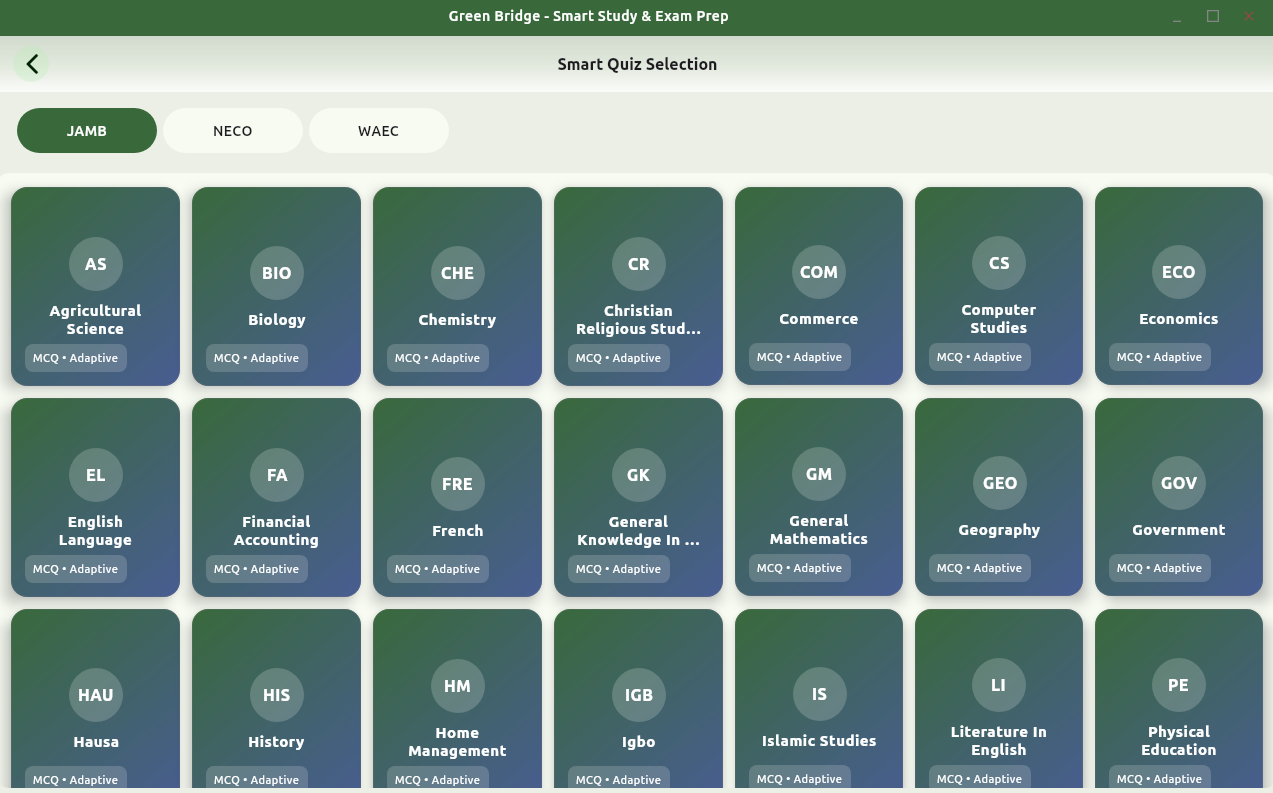Click MCQ Adaptive tag under French
This screenshot has width=1273, height=793.
click(x=437, y=569)
